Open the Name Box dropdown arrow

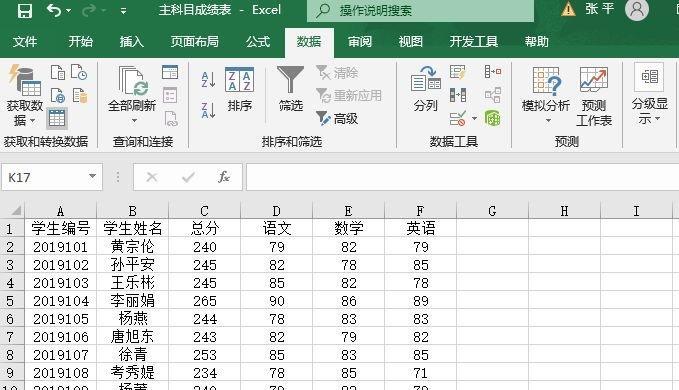[92, 176]
